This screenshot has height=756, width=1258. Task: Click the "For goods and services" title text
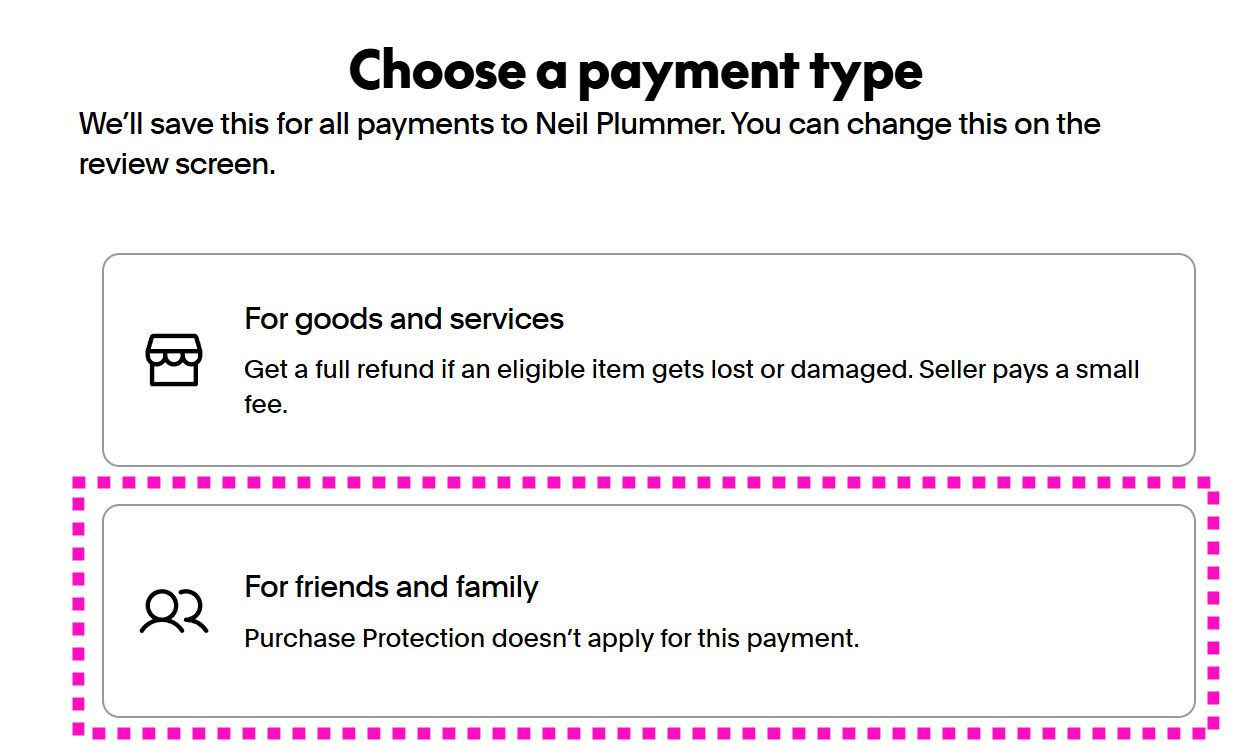click(404, 319)
